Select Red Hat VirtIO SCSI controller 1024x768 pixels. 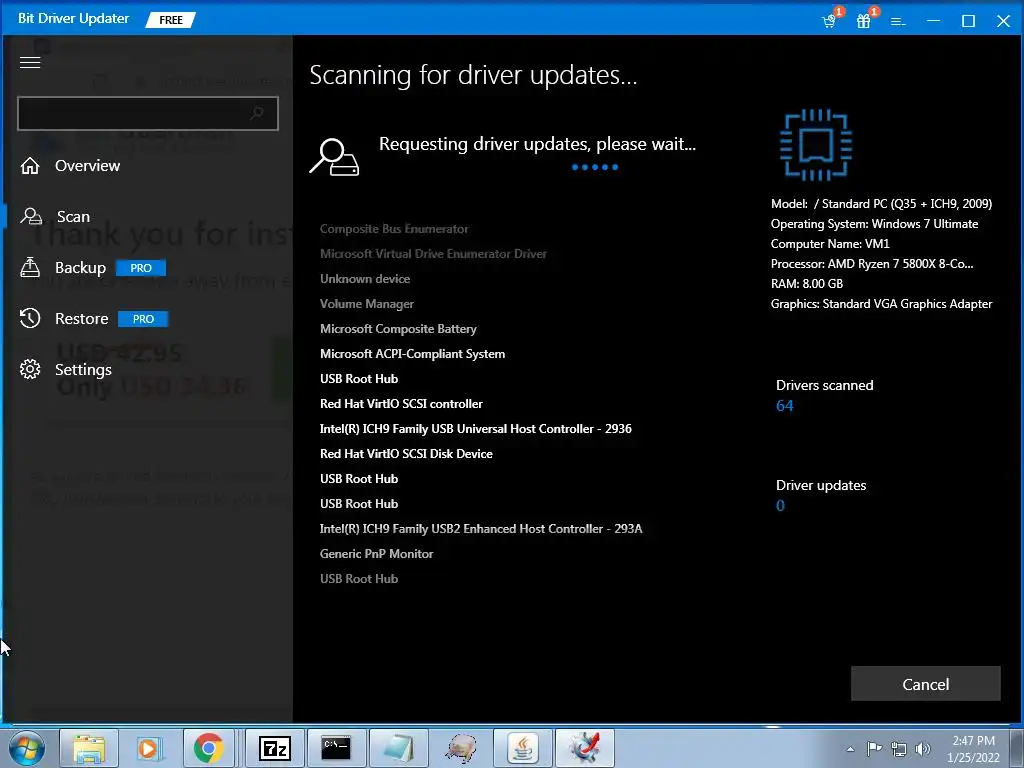pyautogui.click(x=401, y=404)
